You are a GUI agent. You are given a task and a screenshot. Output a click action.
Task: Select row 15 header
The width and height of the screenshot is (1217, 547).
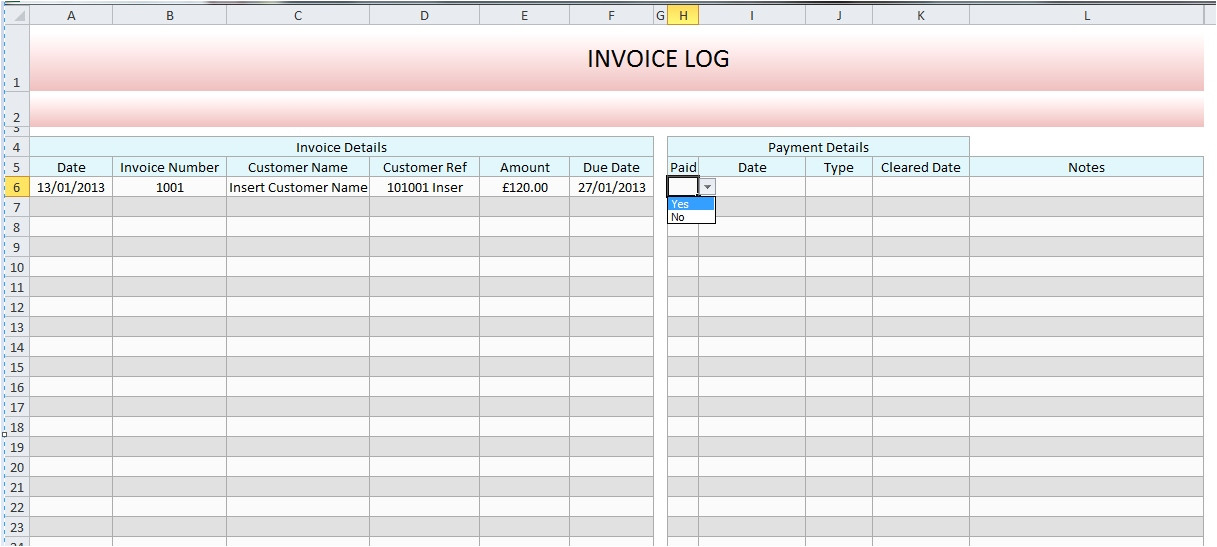coord(17,367)
